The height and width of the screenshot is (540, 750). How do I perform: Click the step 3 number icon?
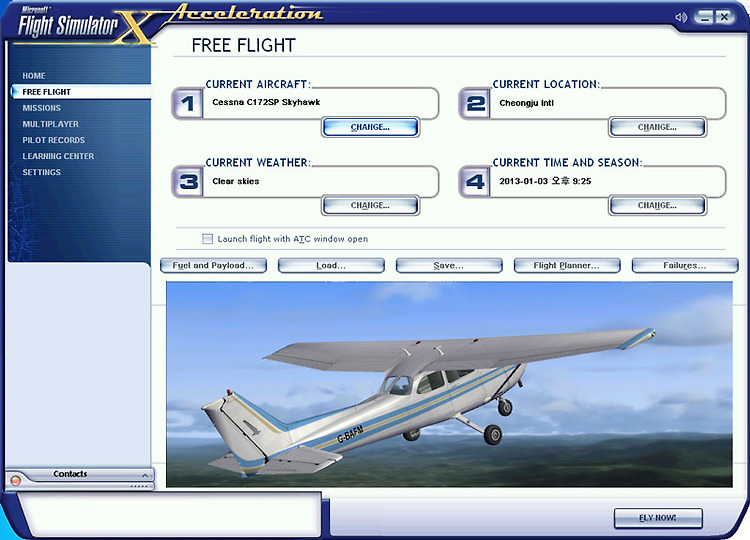(x=188, y=182)
